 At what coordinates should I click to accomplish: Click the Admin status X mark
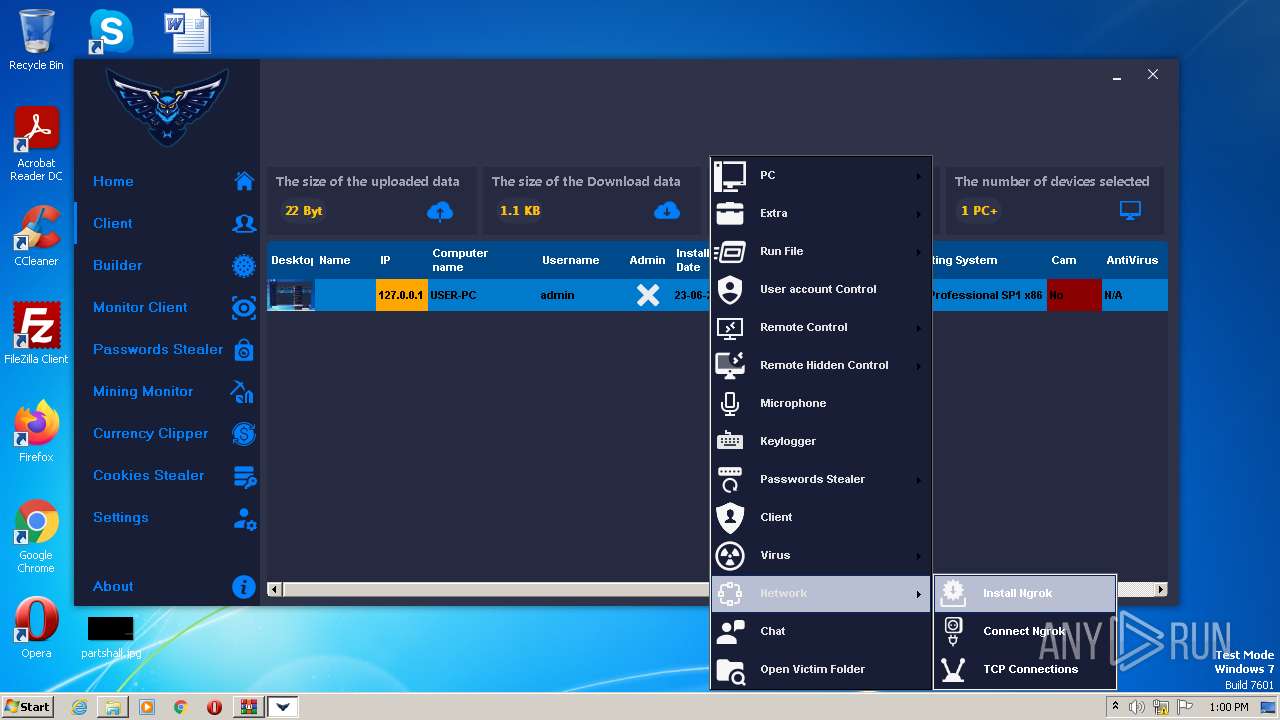pos(648,295)
